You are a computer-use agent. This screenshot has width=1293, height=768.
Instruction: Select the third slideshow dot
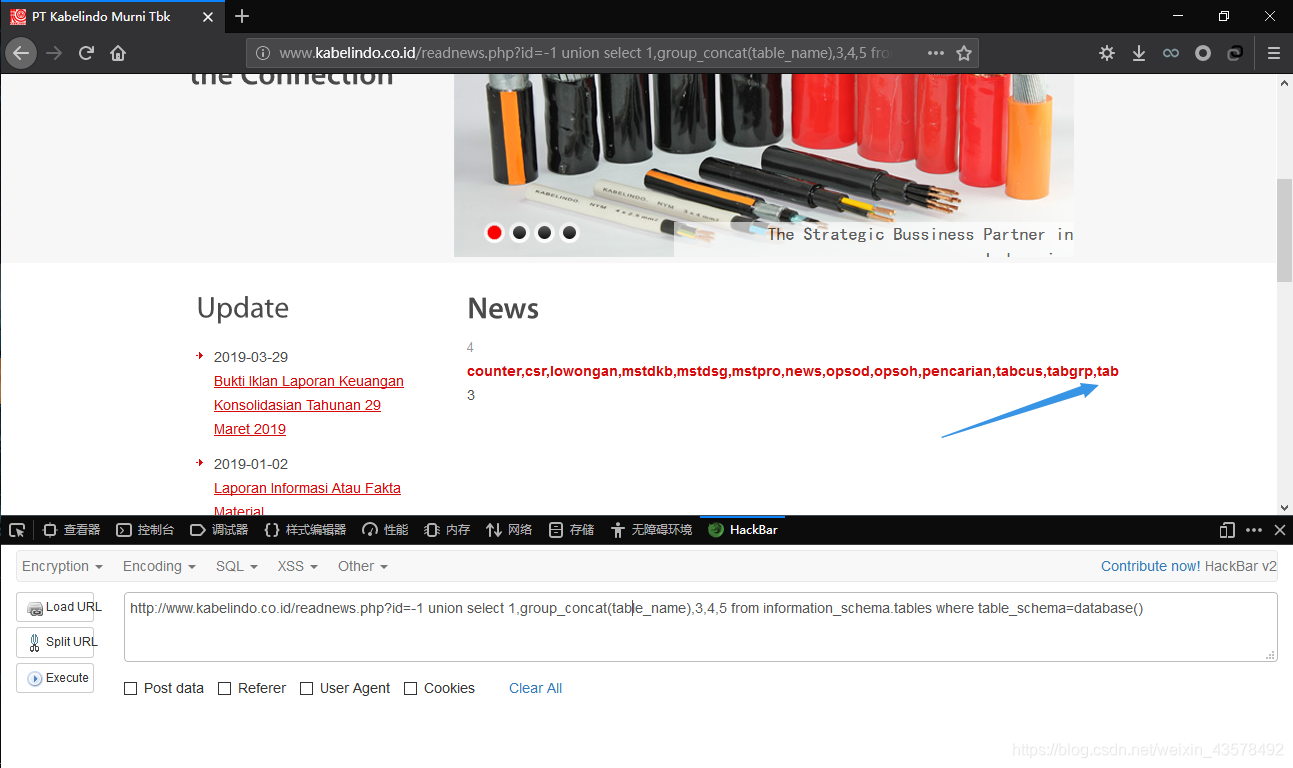[x=544, y=232]
